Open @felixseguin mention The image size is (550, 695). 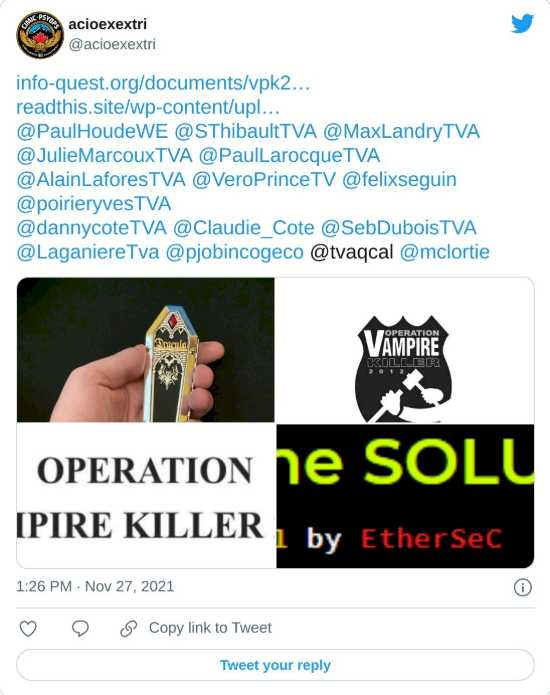point(399,180)
